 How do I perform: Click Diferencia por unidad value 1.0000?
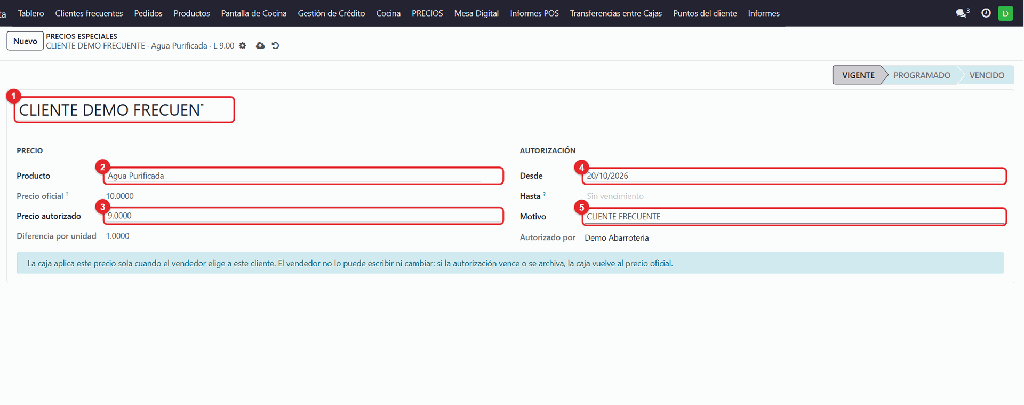(120, 236)
